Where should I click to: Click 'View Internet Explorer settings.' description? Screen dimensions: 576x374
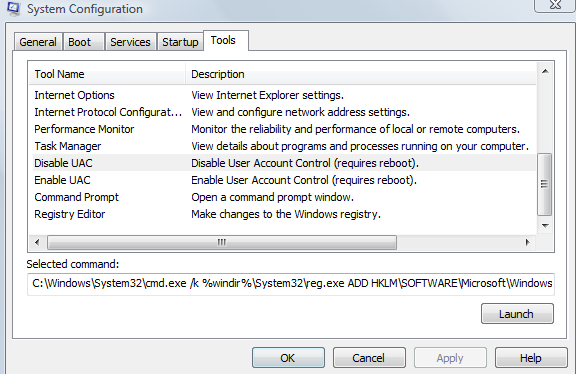coord(267,95)
